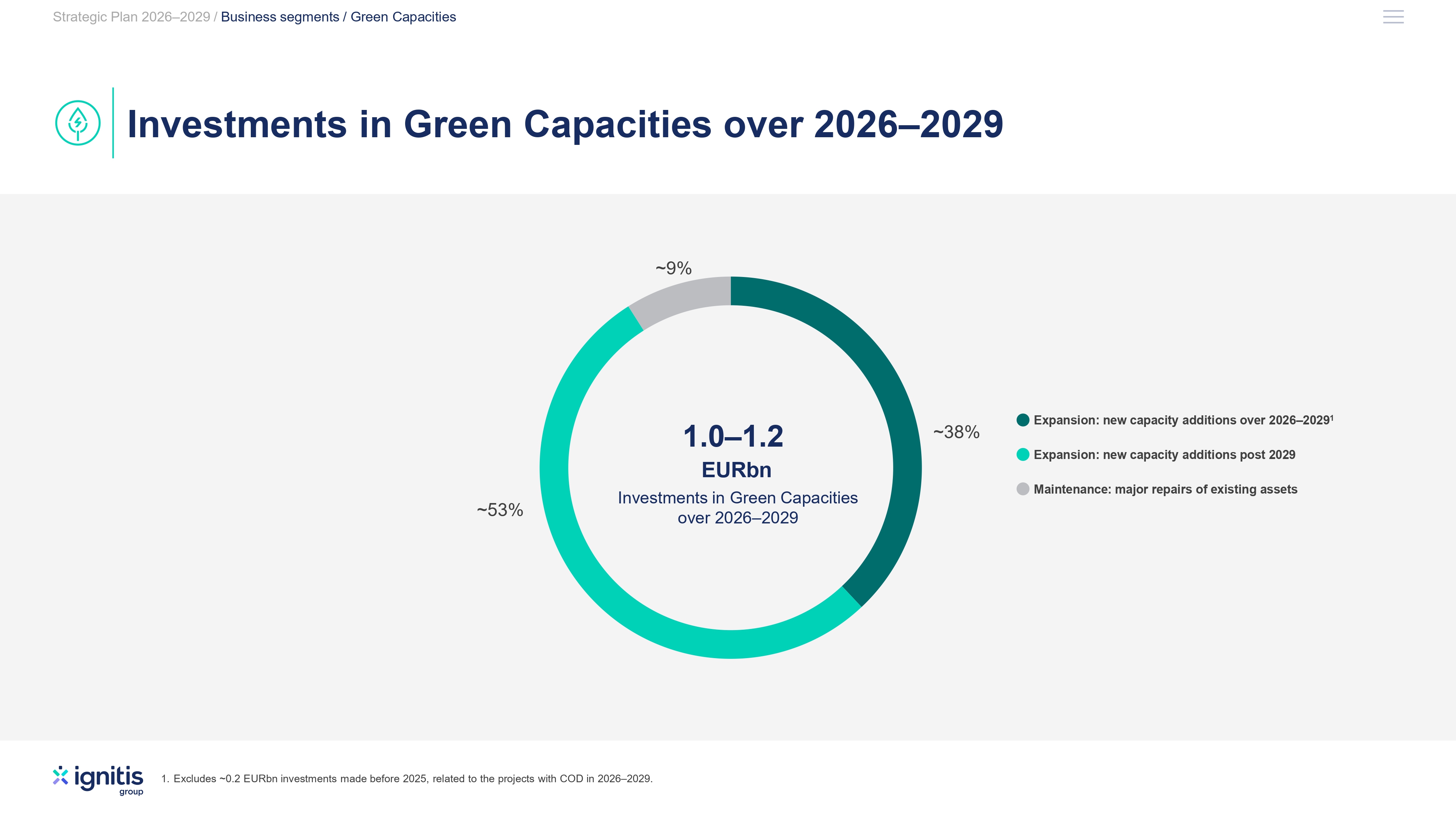Viewport: 1456px width, 819px height.
Task: Click the grey Maintenance legend dot
Action: coord(1022,489)
